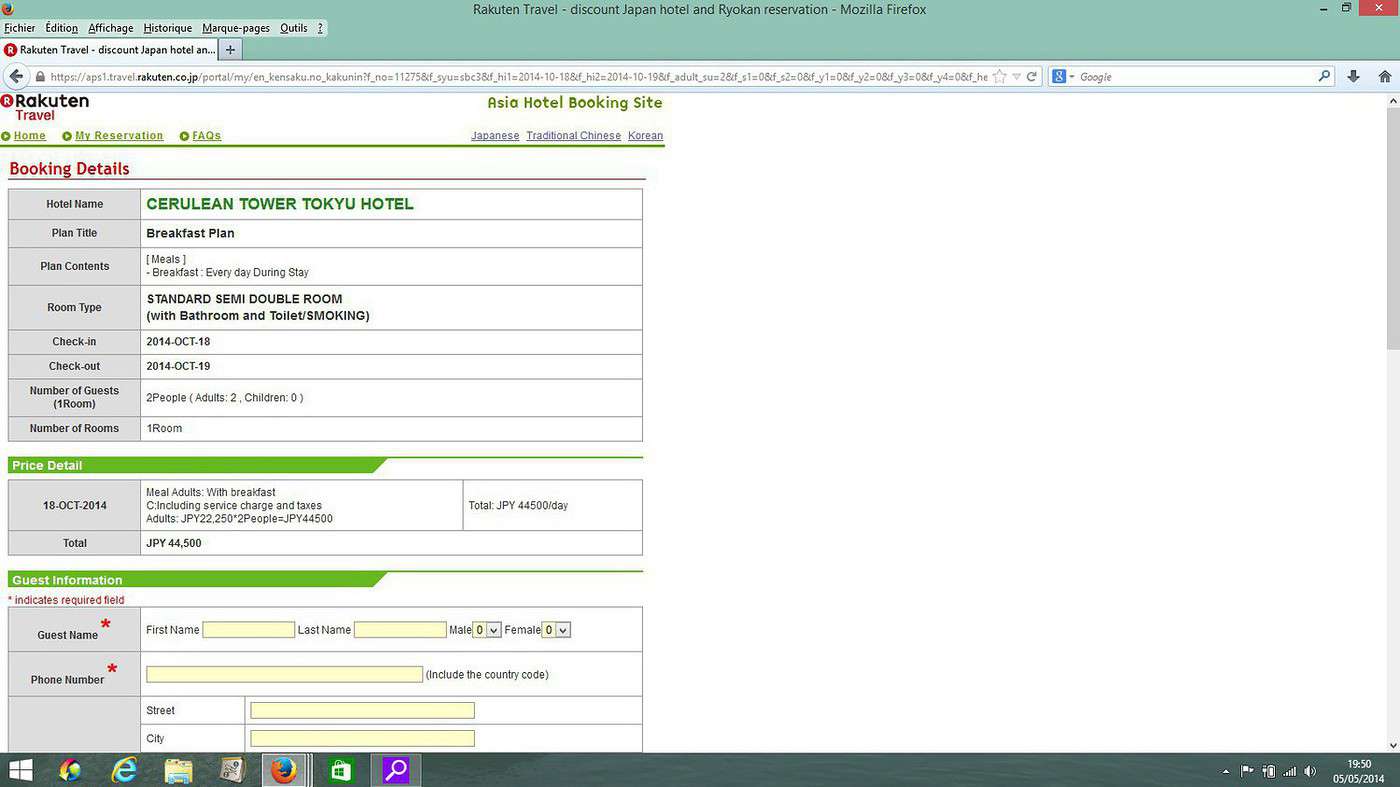The height and width of the screenshot is (787, 1400).
Task: Open the Male count dropdown
Action: click(x=487, y=630)
